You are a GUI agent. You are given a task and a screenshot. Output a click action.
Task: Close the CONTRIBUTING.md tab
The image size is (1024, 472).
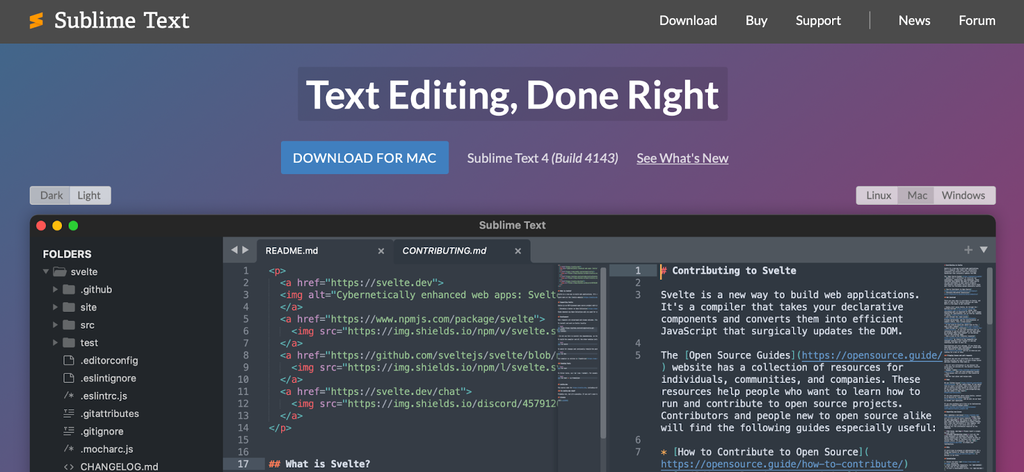click(518, 251)
